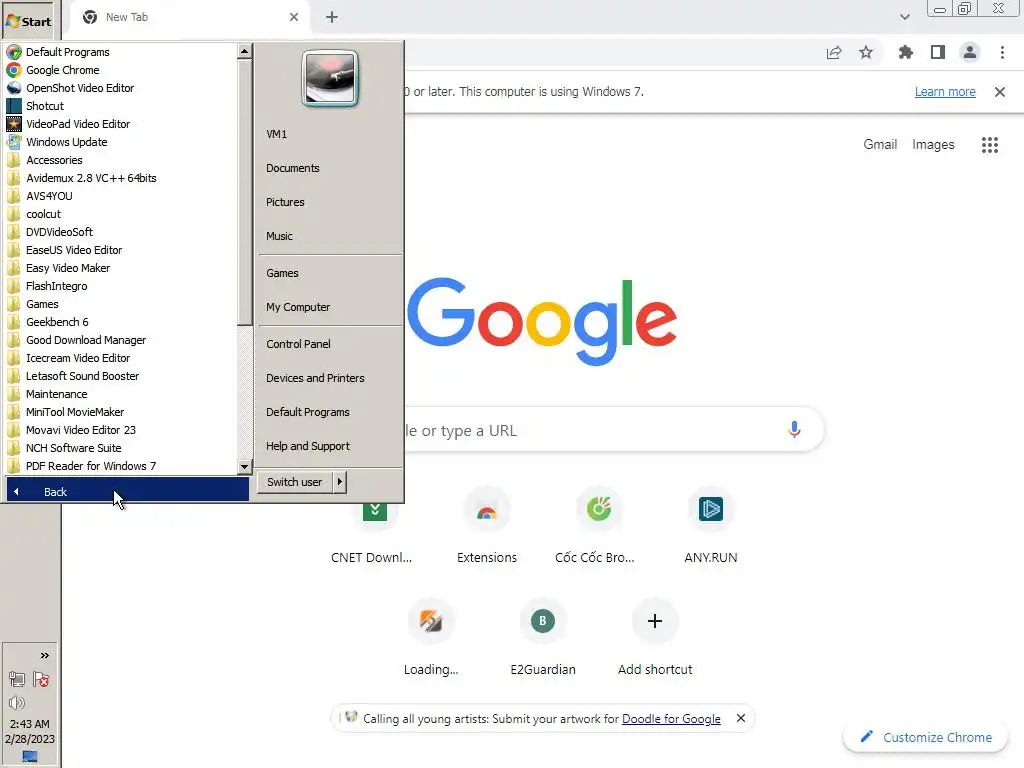This screenshot has width=1024, height=768.
Task: Click the network tray icon
Action: point(17,680)
